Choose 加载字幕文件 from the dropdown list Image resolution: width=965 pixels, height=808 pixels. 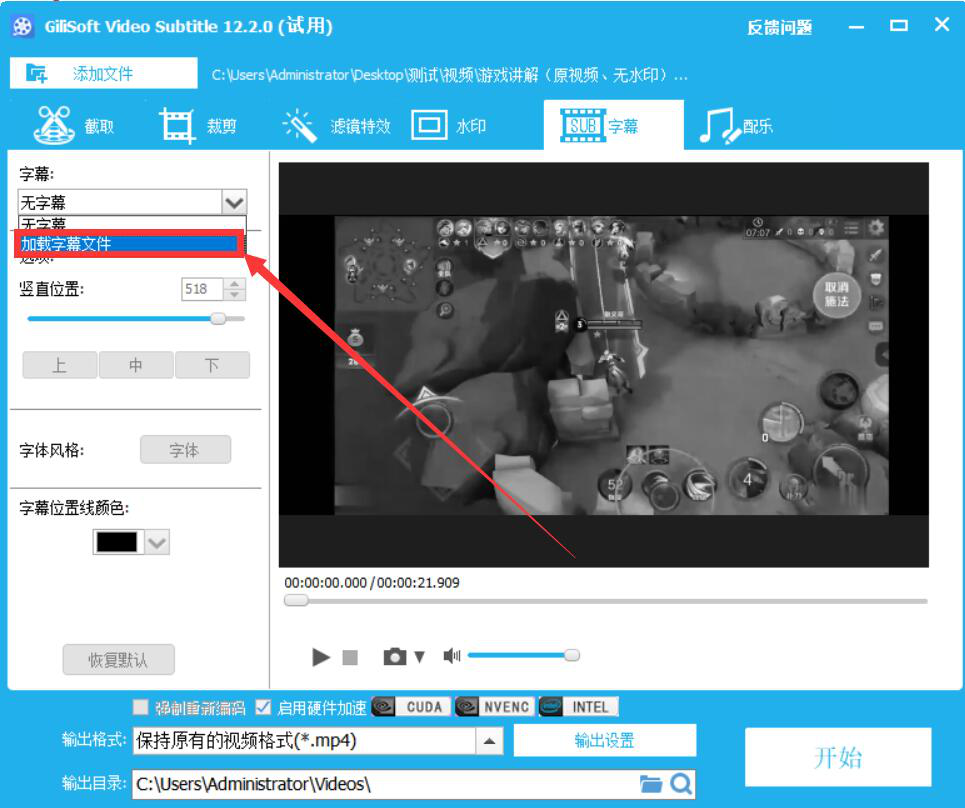(x=128, y=244)
